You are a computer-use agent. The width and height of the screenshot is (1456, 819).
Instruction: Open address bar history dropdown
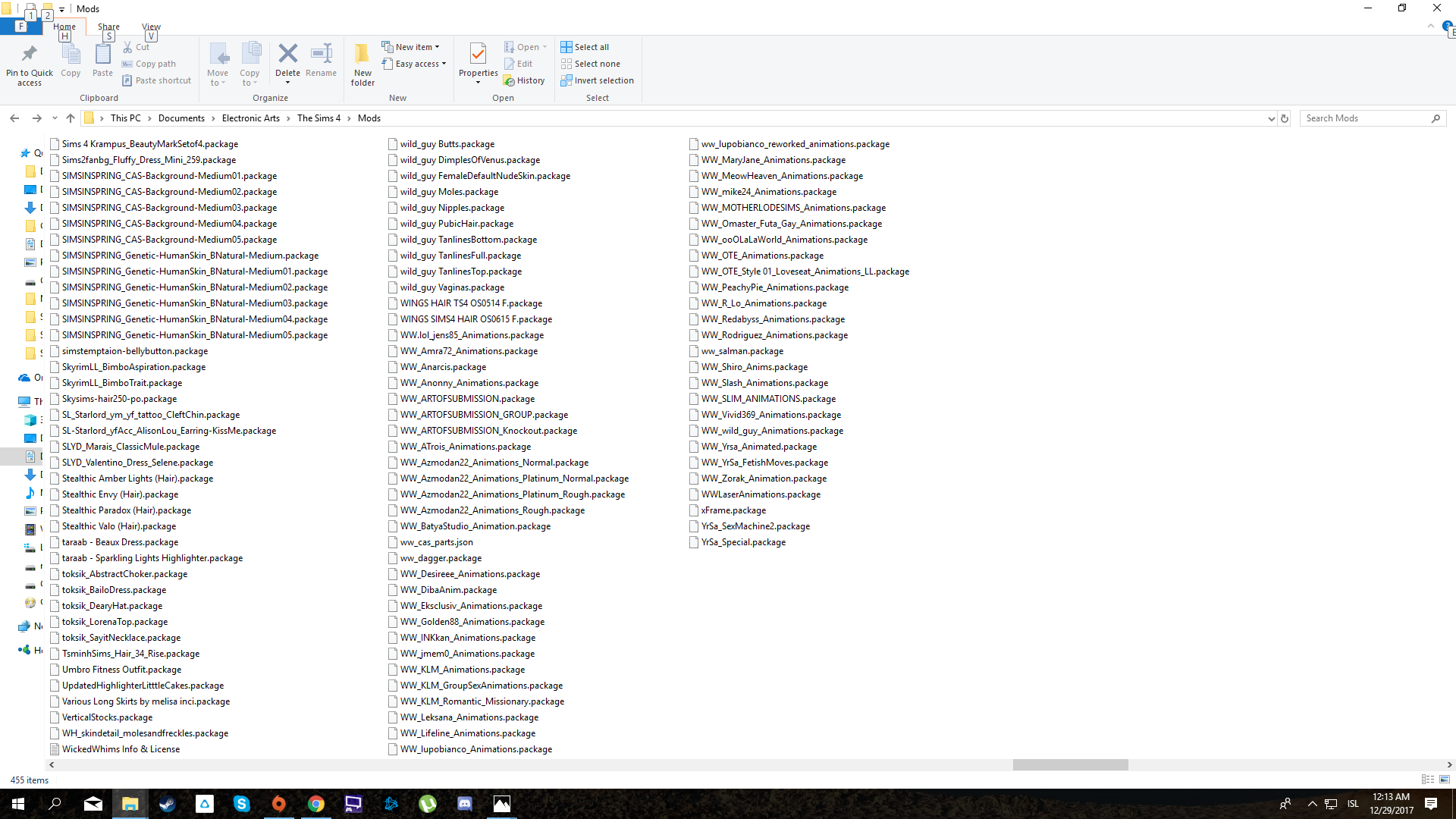(x=1272, y=118)
